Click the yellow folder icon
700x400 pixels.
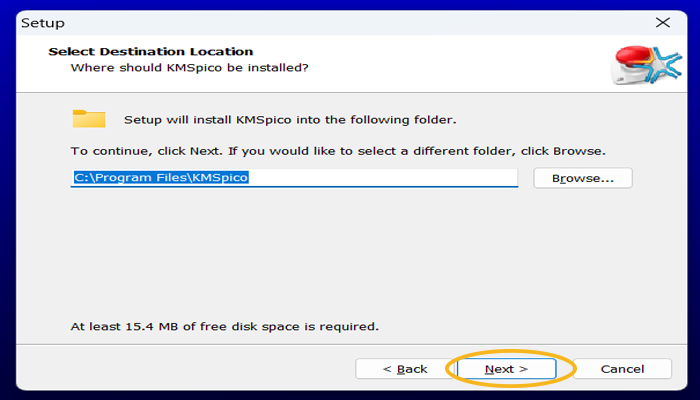click(89, 119)
